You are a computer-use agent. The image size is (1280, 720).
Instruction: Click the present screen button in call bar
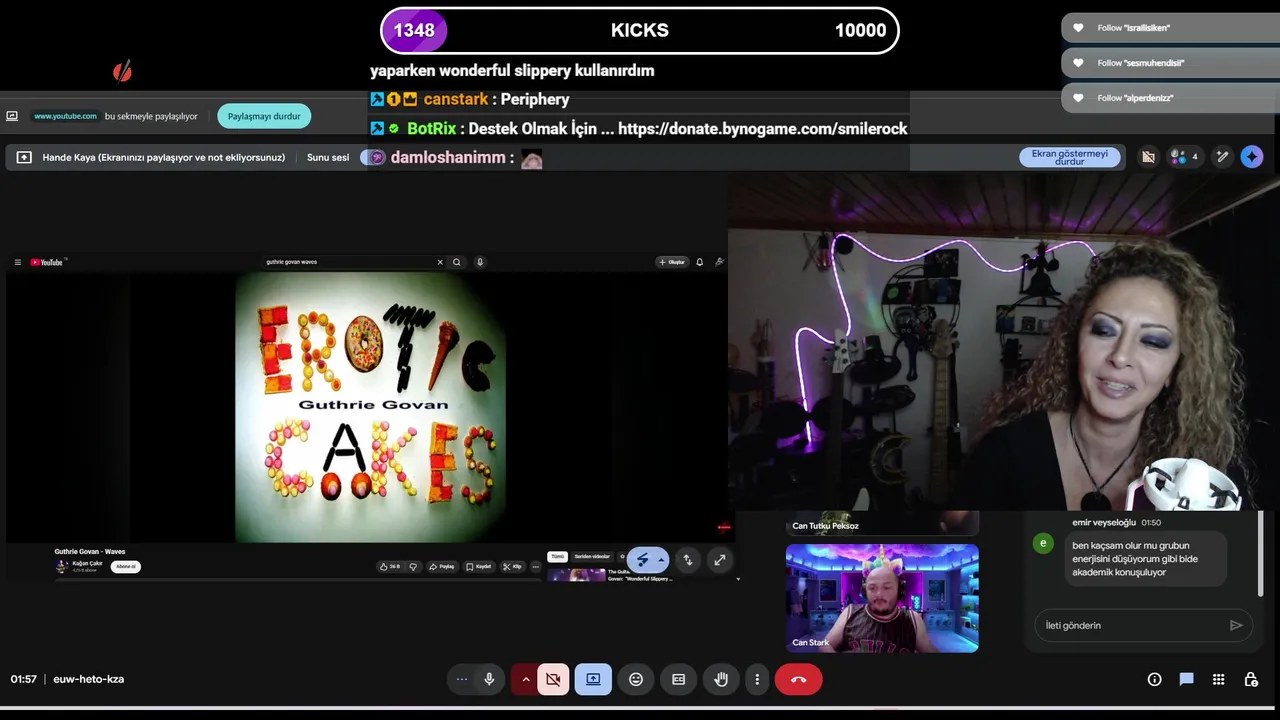(593, 679)
